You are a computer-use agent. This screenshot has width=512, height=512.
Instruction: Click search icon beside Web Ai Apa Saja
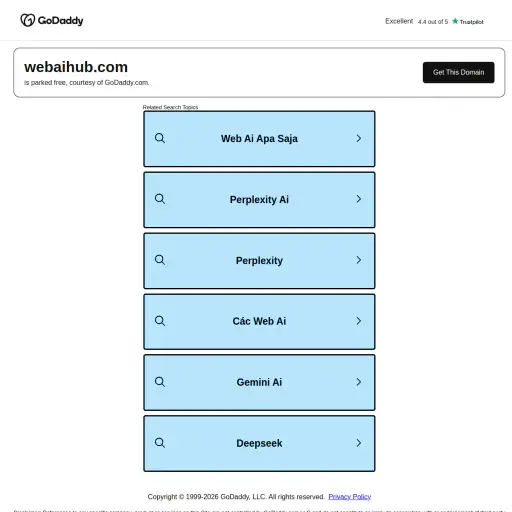pyautogui.click(x=160, y=138)
